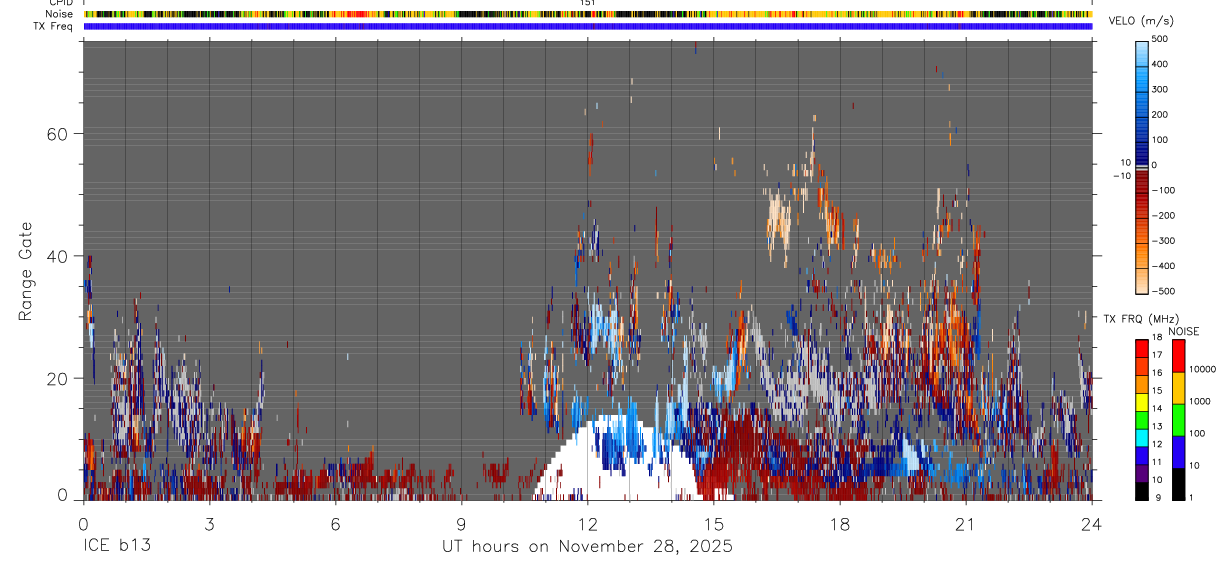Viewport: 1228px width, 567px height.
Task: Click the red swatch in the NOISE legend
Action: (1179, 356)
